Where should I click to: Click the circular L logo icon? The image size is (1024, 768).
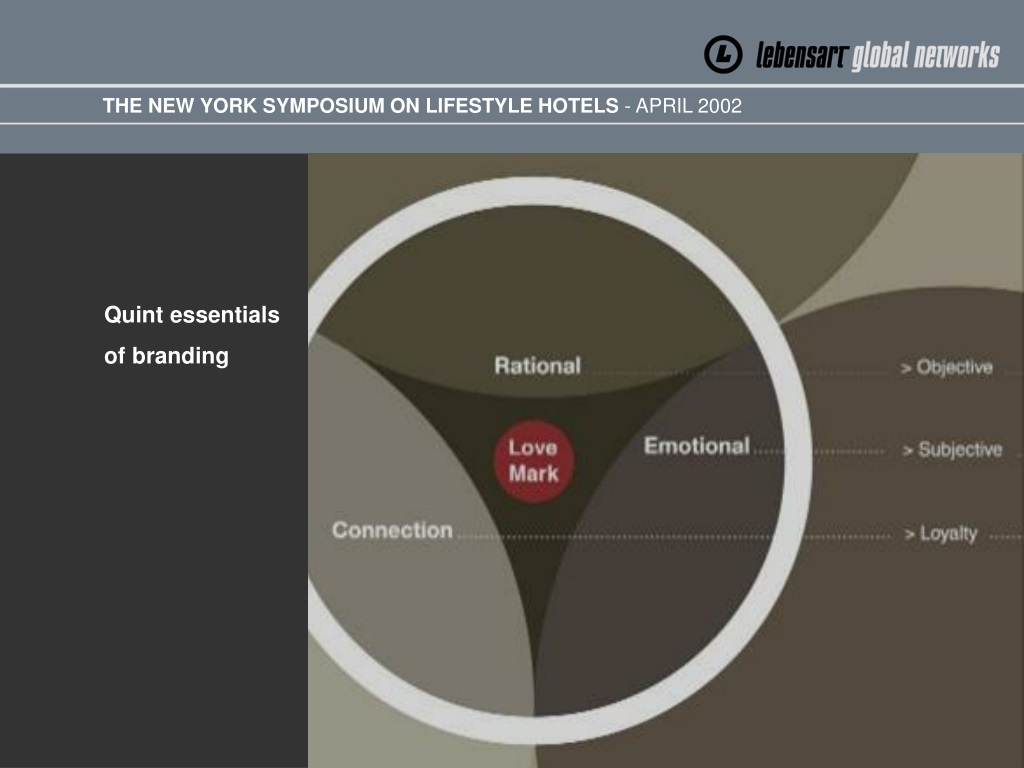(723, 54)
